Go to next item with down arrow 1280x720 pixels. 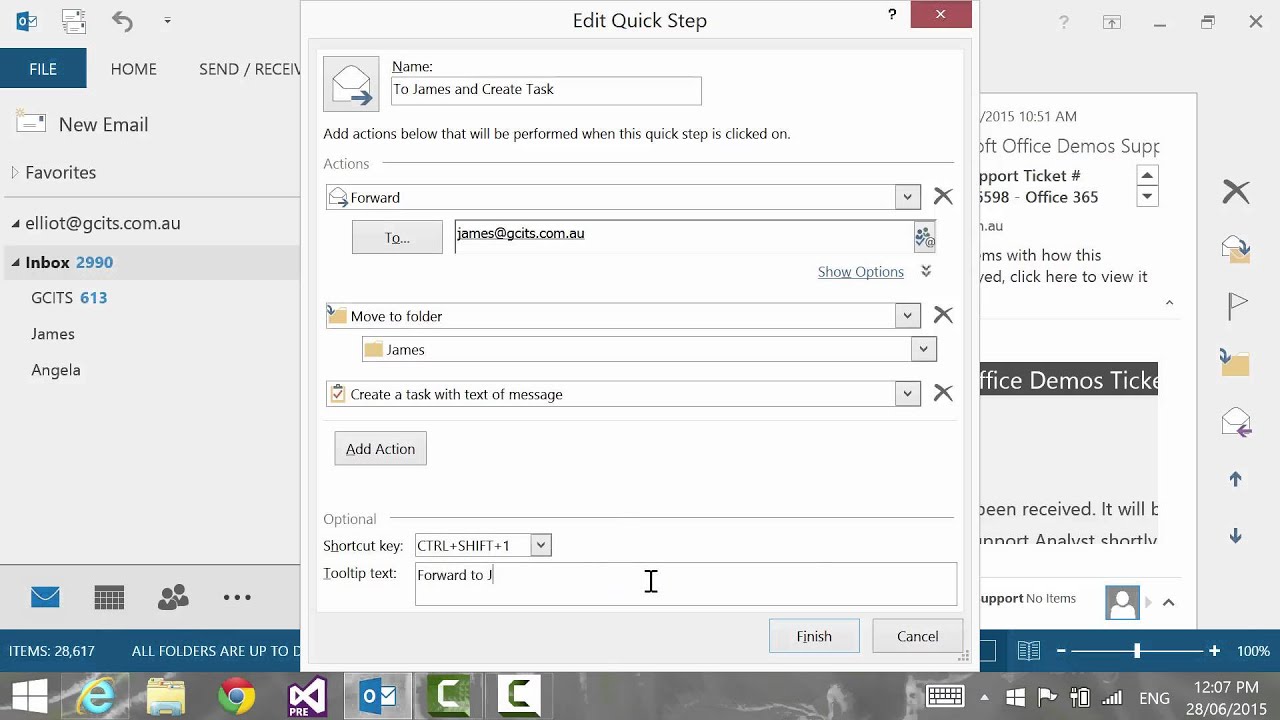1236,536
